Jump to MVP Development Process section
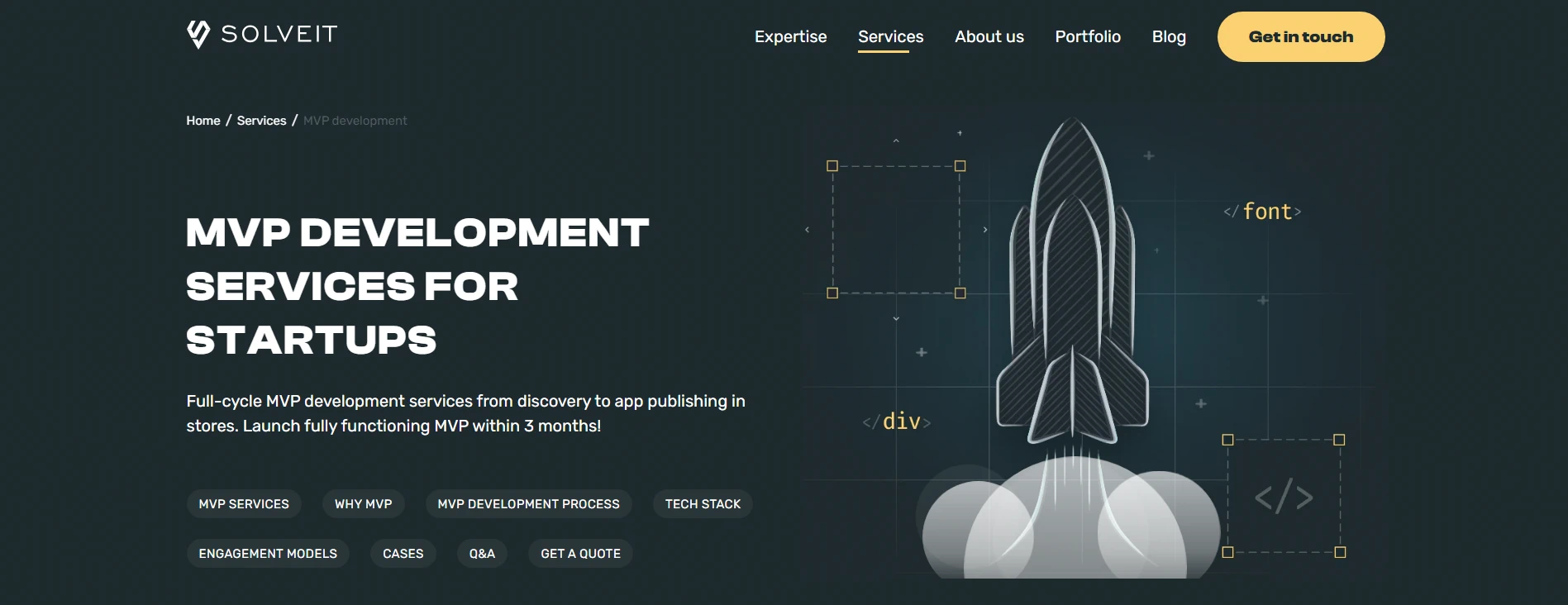 click(x=528, y=504)
